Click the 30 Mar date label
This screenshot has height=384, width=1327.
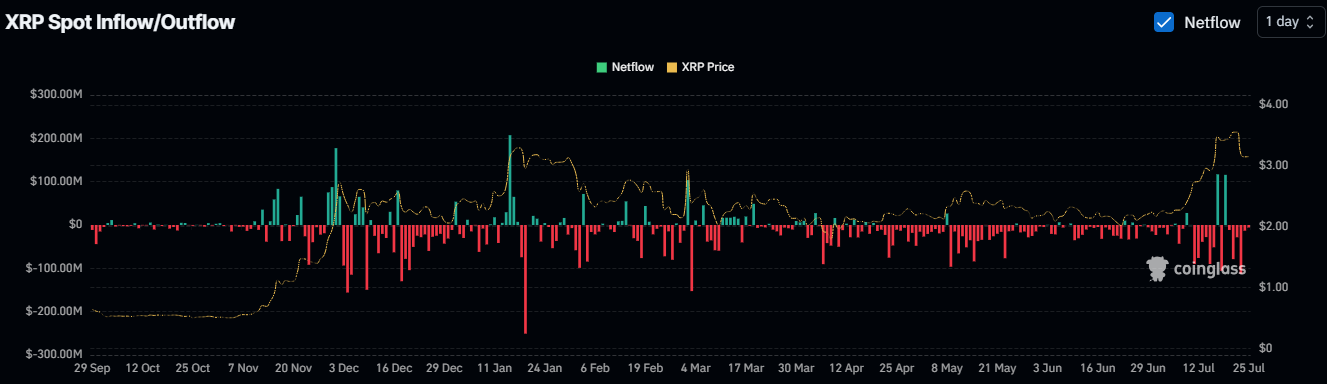797,368
